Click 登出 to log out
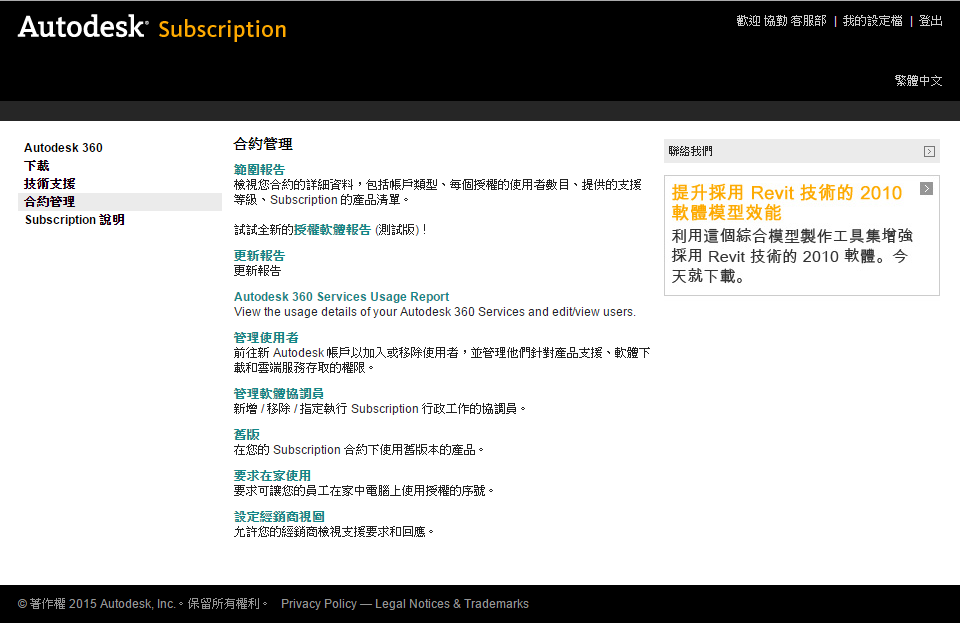Viewport: 960px width, 623px height. coord(931,21)
